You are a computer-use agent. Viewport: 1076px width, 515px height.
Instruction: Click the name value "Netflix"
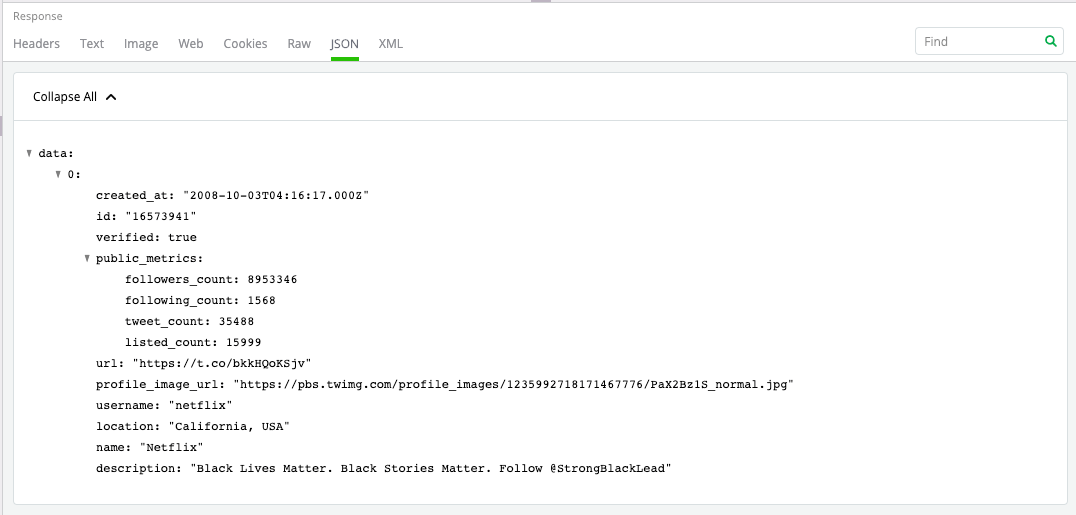coord(172,447)
